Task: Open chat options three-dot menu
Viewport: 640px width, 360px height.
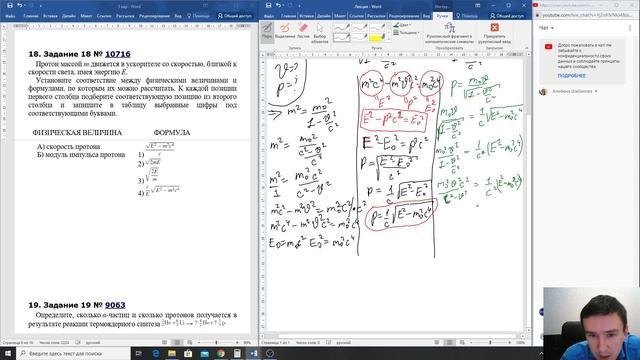Action: [630, 28]
